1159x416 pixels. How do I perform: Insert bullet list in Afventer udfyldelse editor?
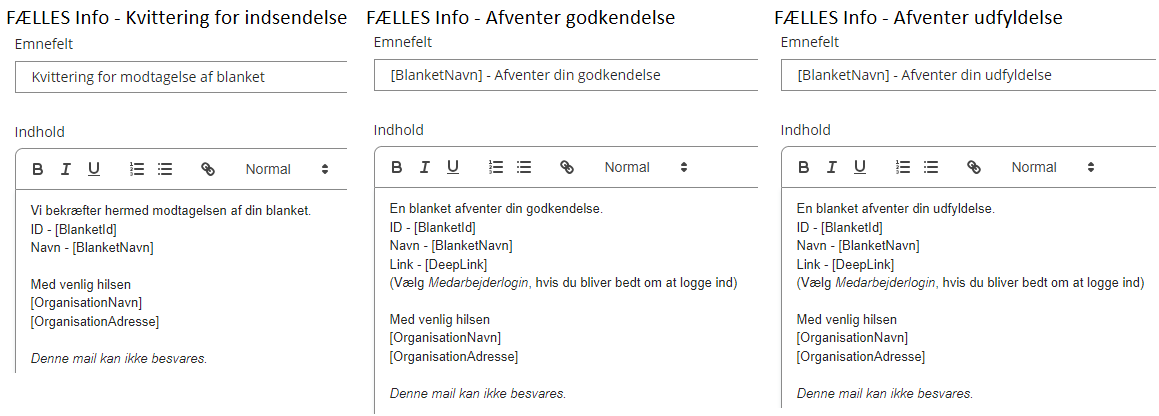point(931,167)
